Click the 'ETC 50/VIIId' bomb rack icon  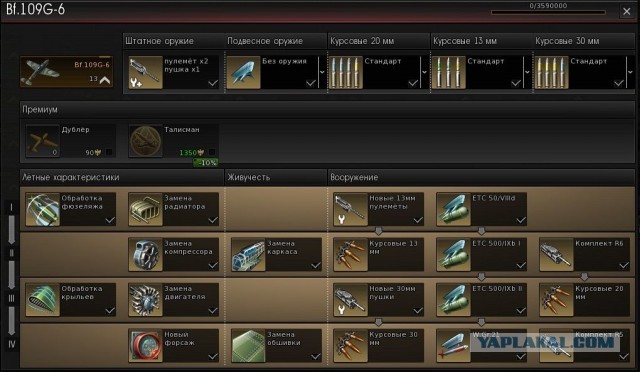(453, 210)
